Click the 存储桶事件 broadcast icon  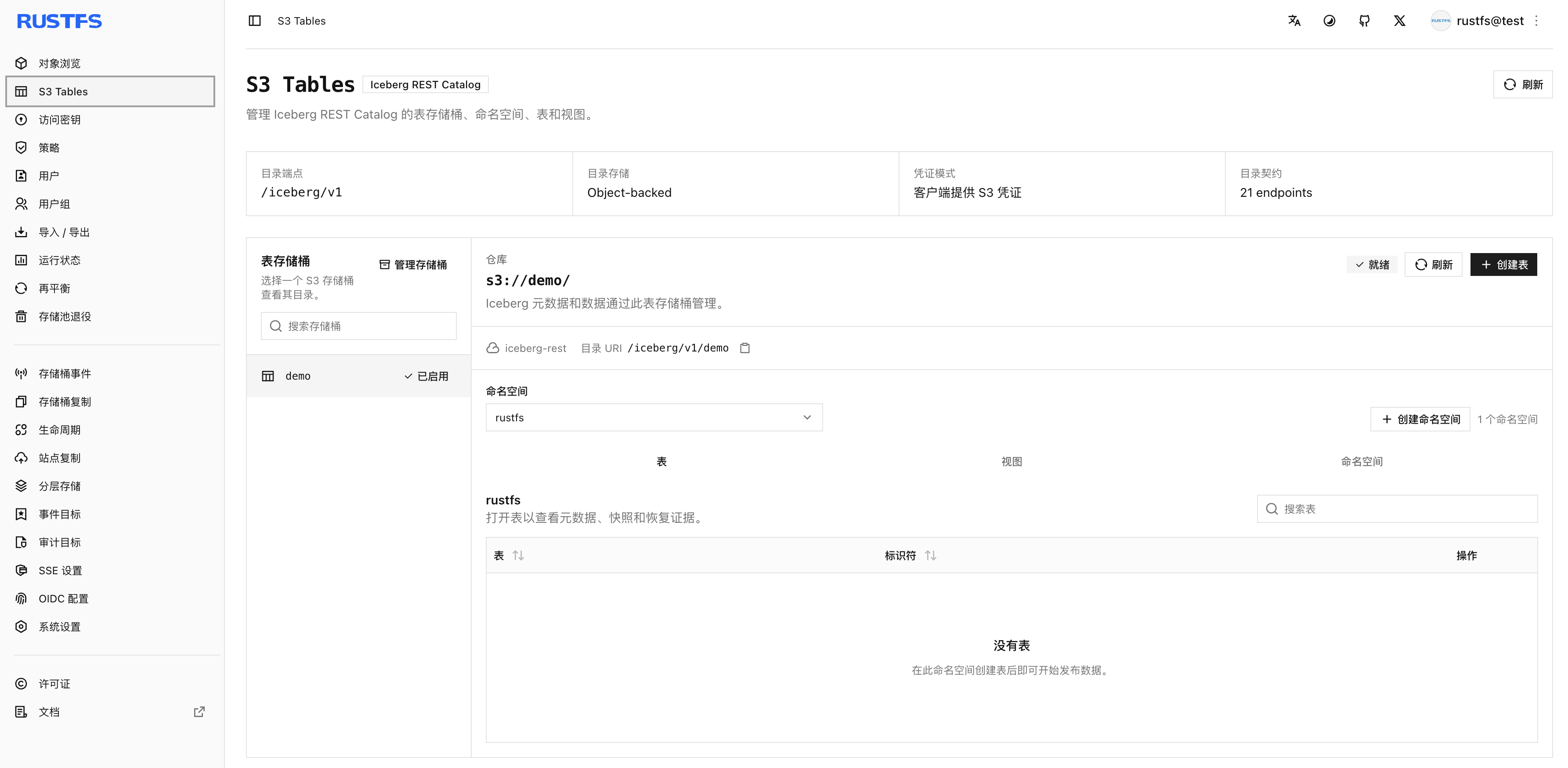tap(22, 373)
